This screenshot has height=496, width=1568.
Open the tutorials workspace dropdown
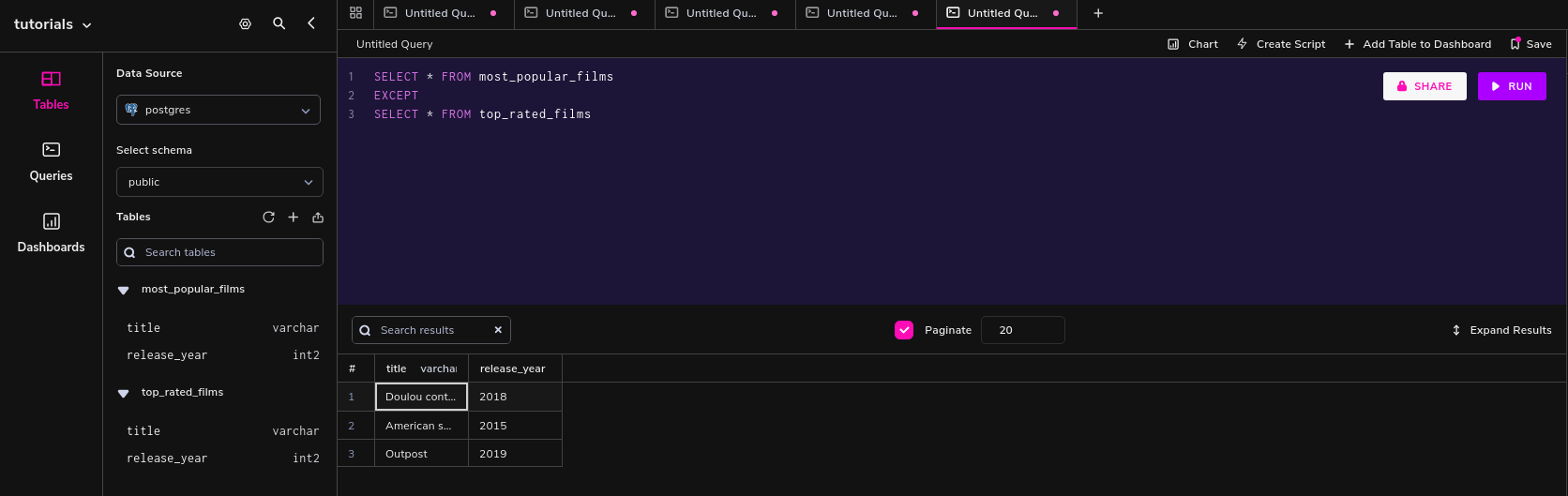click(x=53, y=24)
